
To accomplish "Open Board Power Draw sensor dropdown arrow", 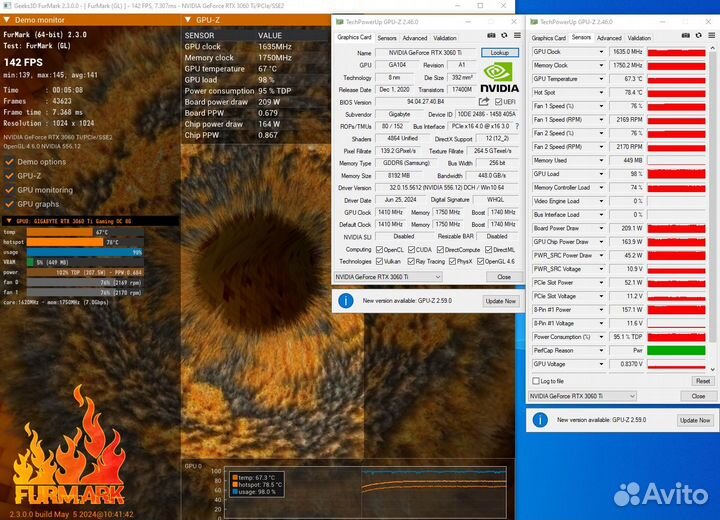I will (x=601, y=228).
